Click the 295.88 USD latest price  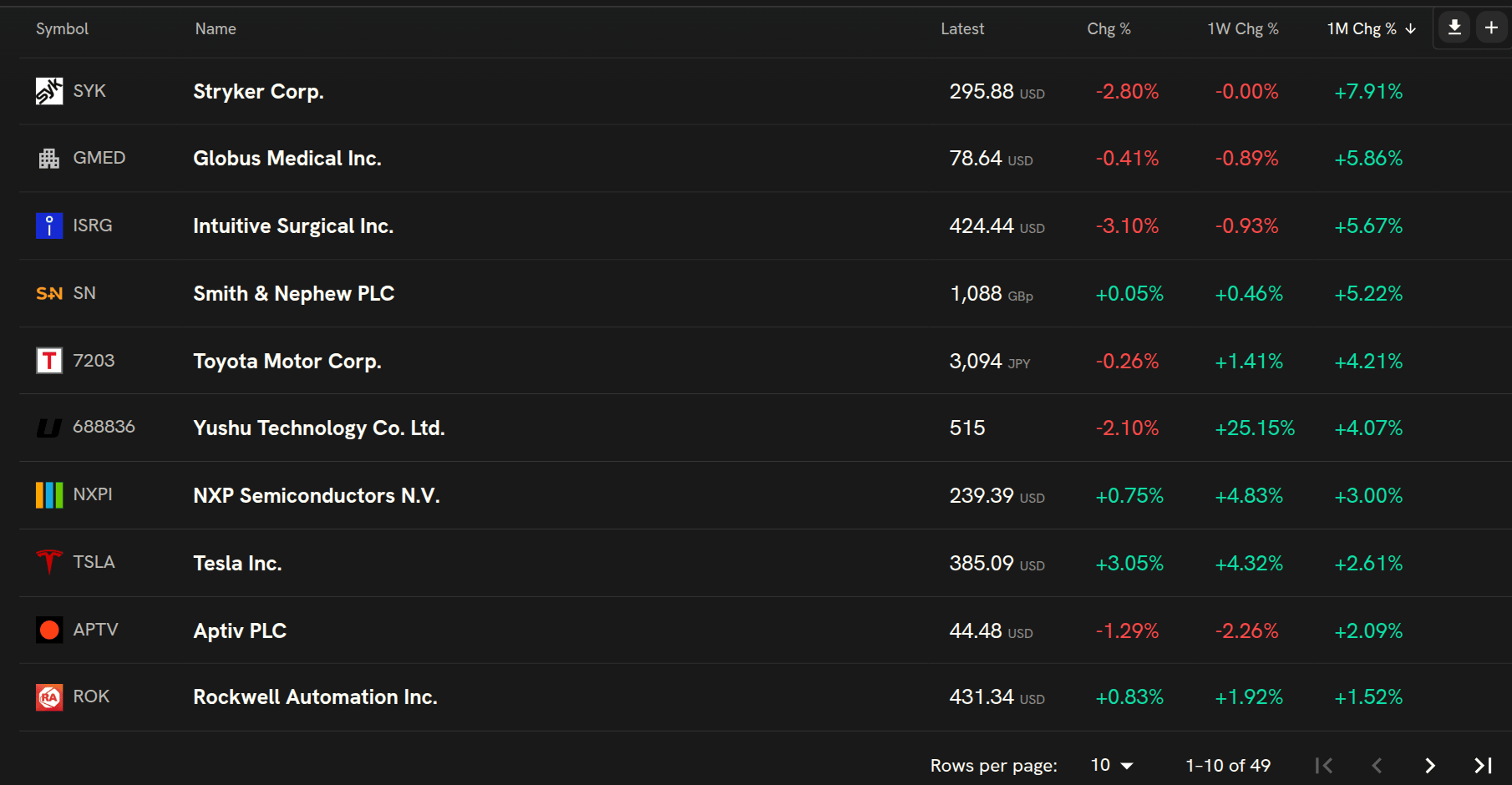tap(997, 91)
